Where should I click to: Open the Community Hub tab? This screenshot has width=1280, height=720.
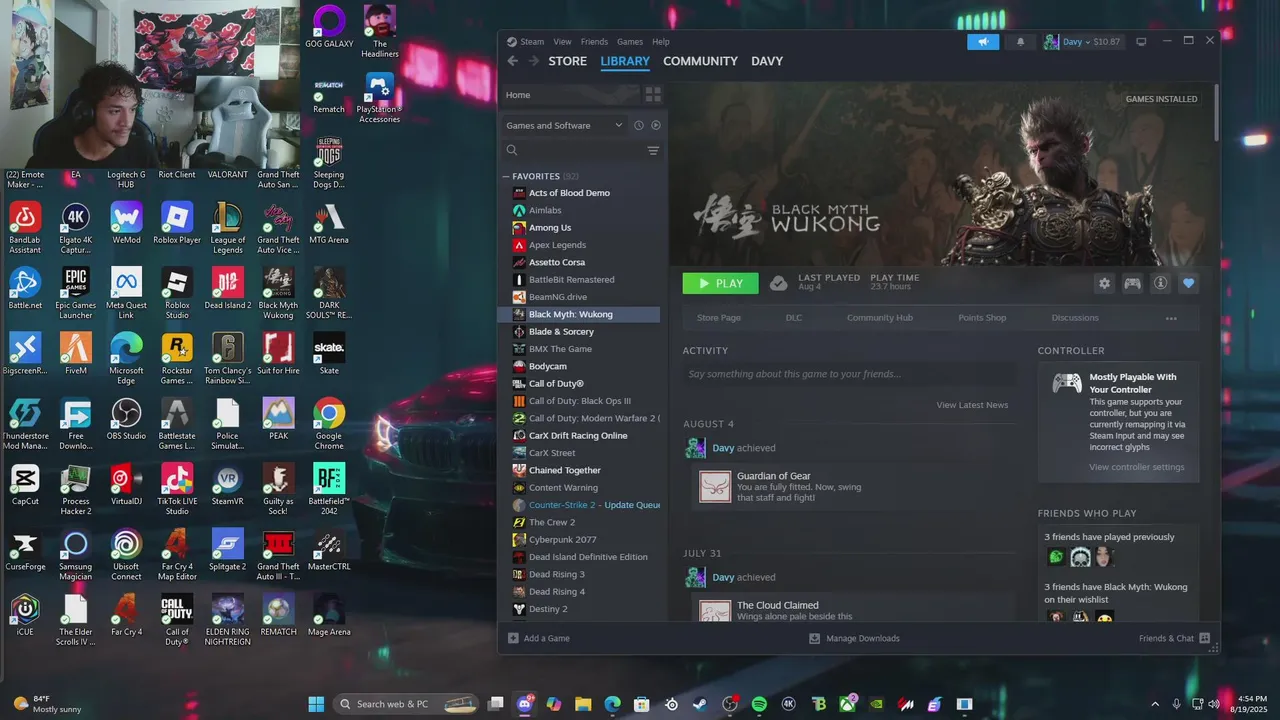click(x=879, y=318)
